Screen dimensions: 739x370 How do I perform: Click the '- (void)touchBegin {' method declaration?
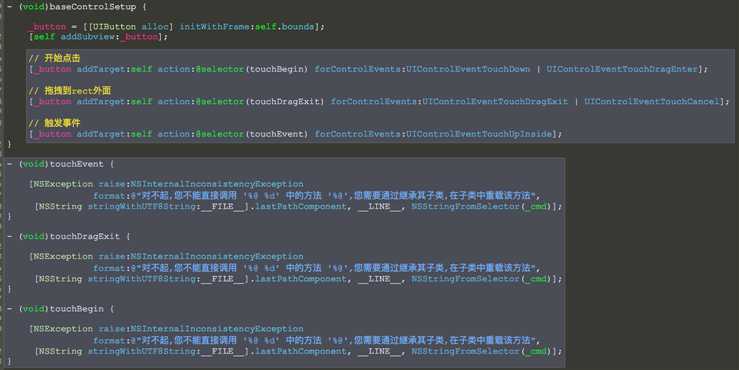click(x=60, y=309)
